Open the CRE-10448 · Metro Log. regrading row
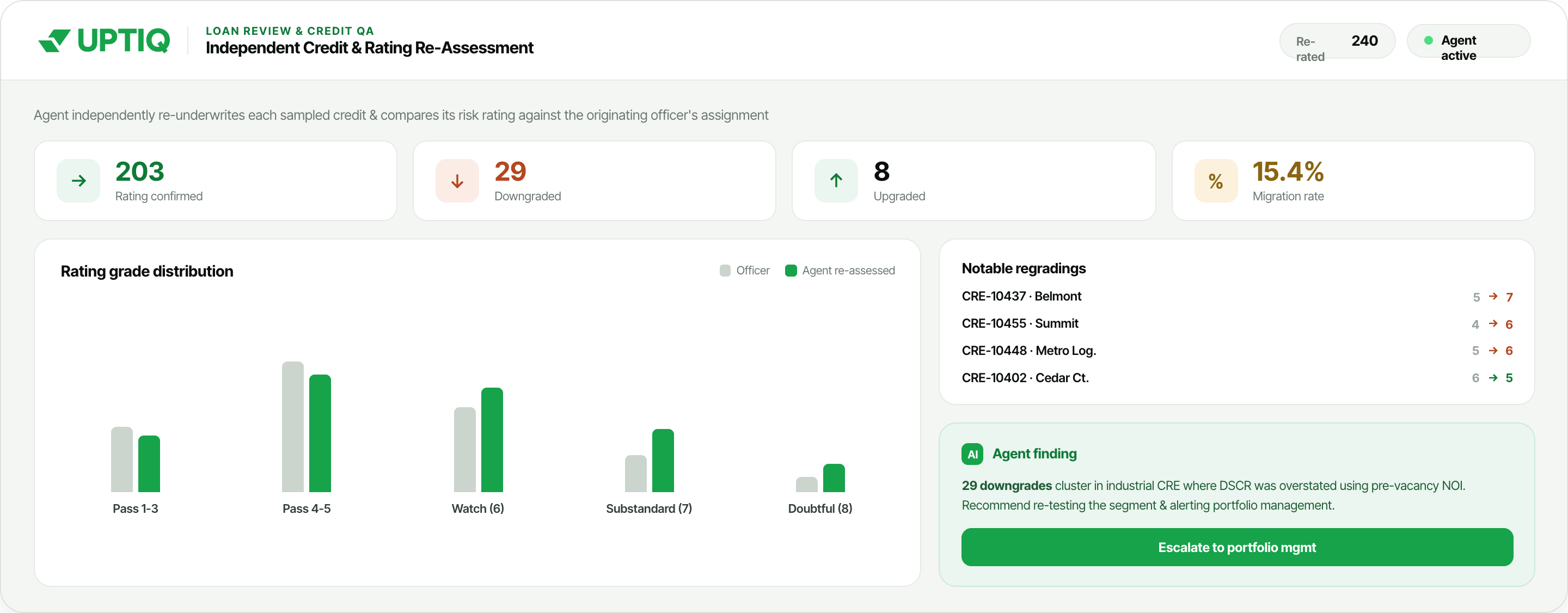The image size is (1568, 613). [x=1237, y=351]
